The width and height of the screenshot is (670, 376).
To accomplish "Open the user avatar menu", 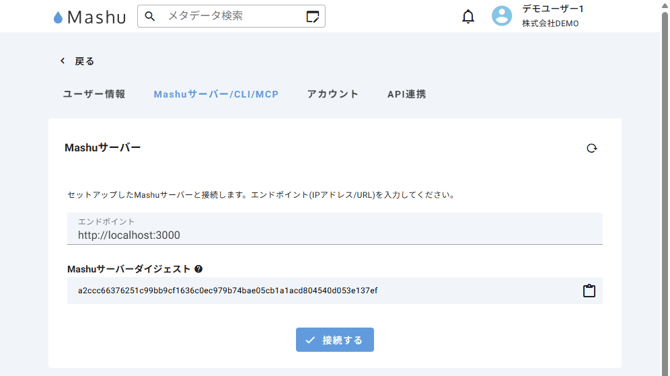I will click(502, 16).
